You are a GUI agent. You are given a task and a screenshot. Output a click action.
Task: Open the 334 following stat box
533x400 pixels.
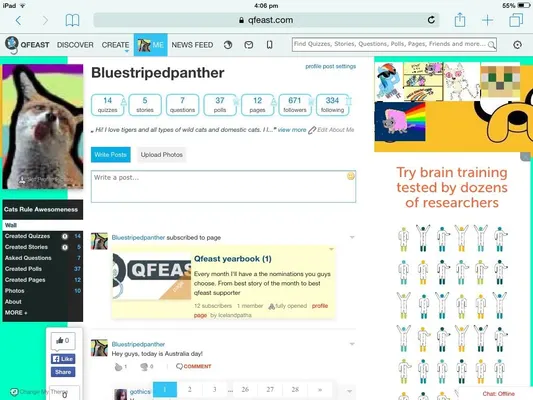point(332,105)
